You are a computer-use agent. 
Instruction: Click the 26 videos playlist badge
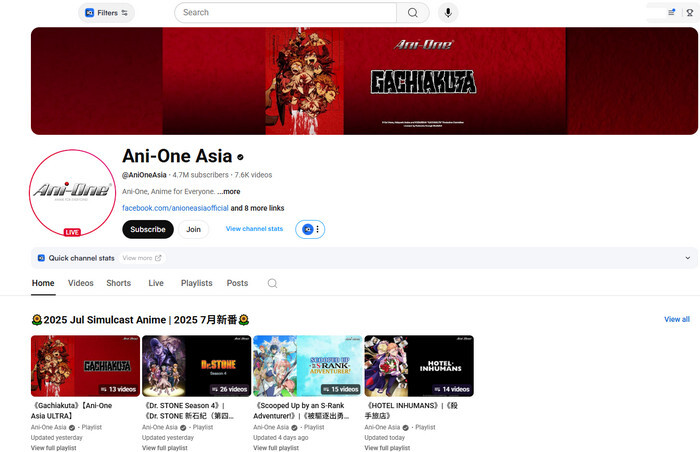[x=229, y=389]
